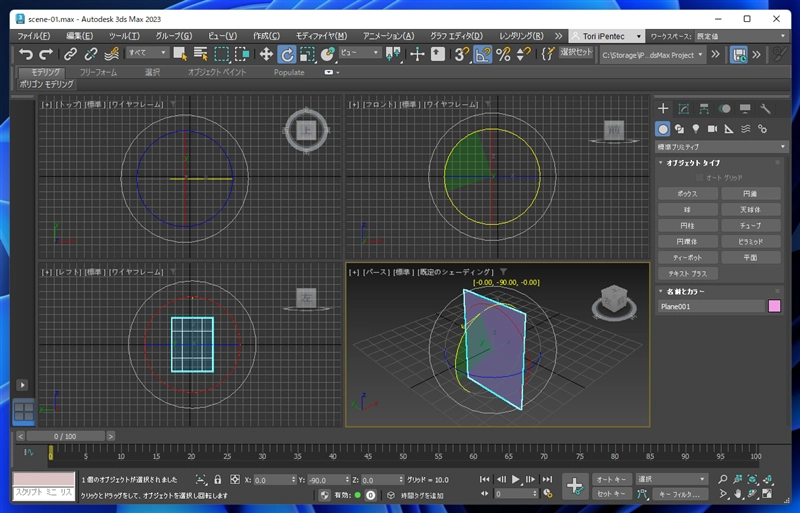
Task: Click the time slider 0 / 100 handle
Action: (65, 436)
